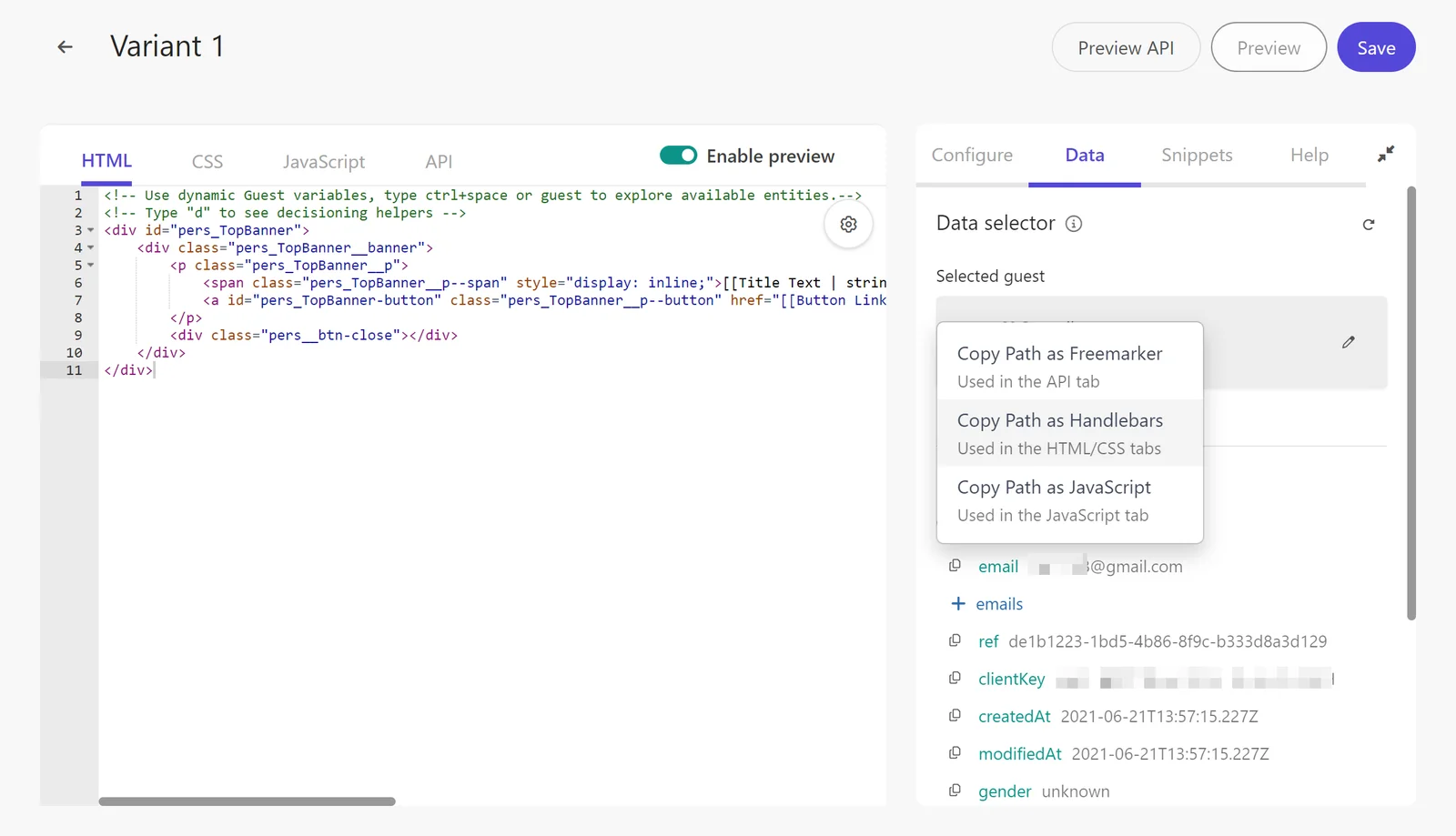Expand the emails node

pyautogui.click(x=957, y=603)
